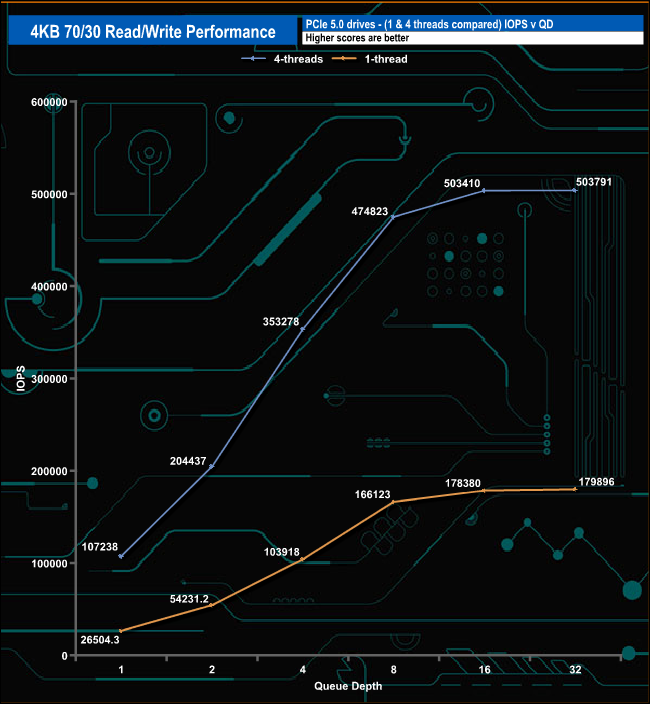Screen dimensions: 650x704
Task: Select the 4-threads legend label
Action: click(x=298, y=59)
